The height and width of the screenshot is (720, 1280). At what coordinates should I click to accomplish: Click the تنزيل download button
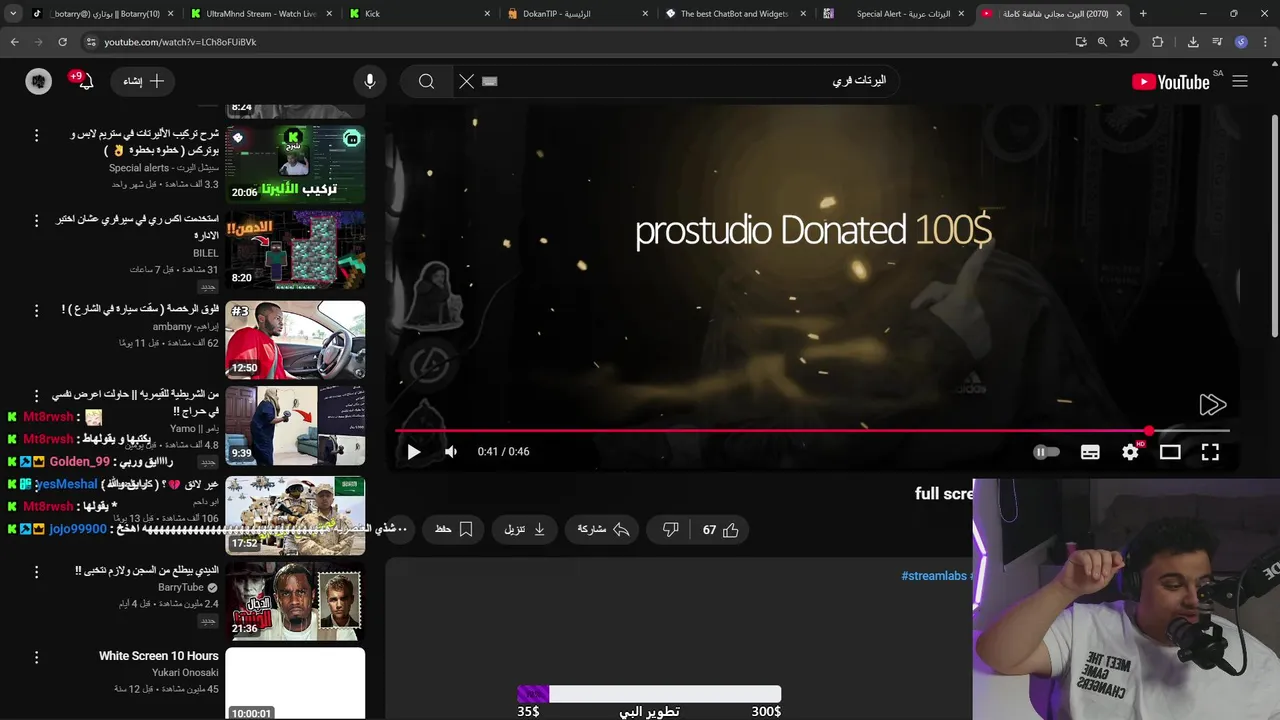pyautogui.click(x=524, y=529)
